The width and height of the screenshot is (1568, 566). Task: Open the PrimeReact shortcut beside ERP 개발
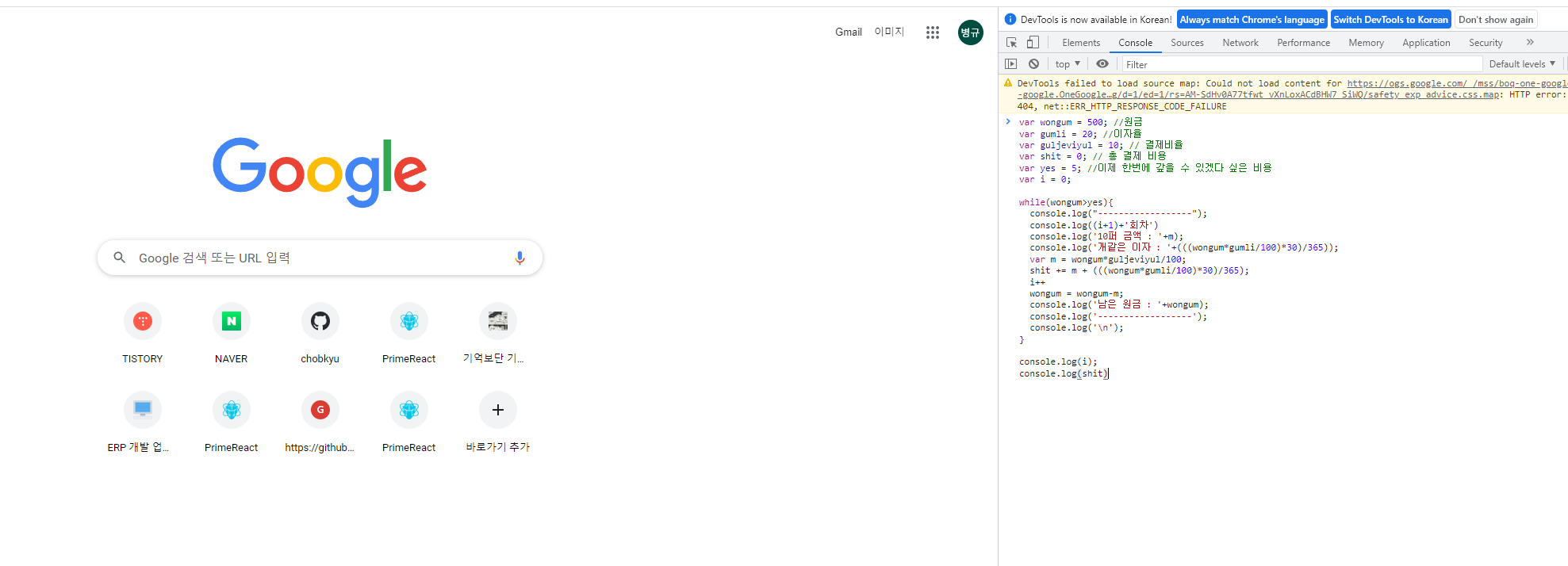(232, 423)
